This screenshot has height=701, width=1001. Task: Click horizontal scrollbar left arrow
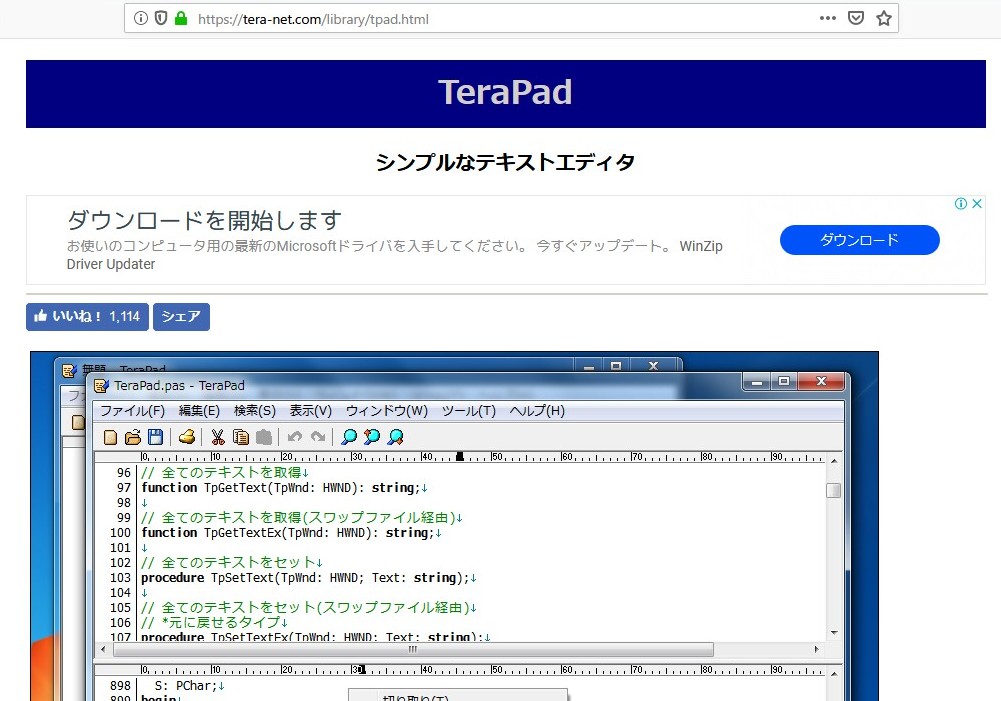tap(103, 649)
